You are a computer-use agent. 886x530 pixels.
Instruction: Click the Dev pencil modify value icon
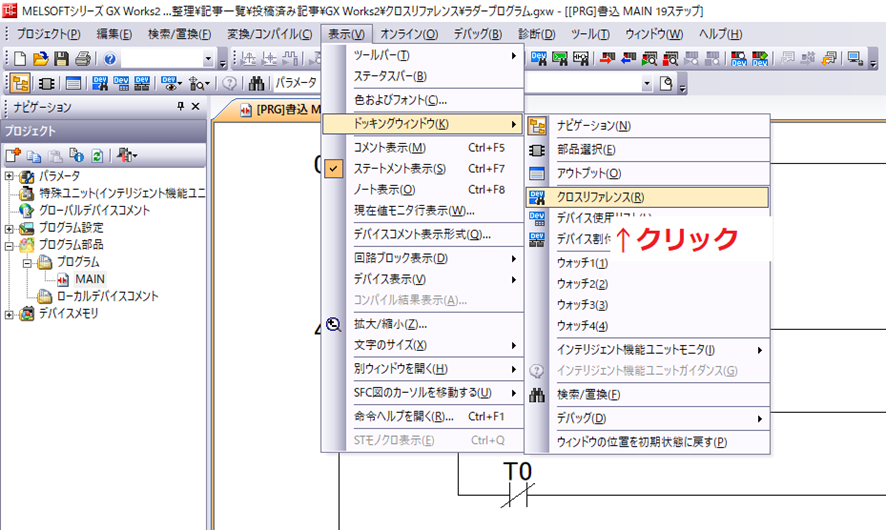click(759, 58)
